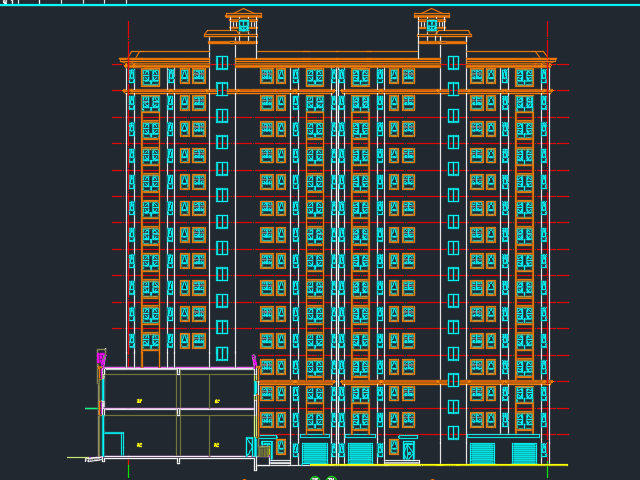
Task: Click the yellow ground line under the building
Action: pos(440,465)
